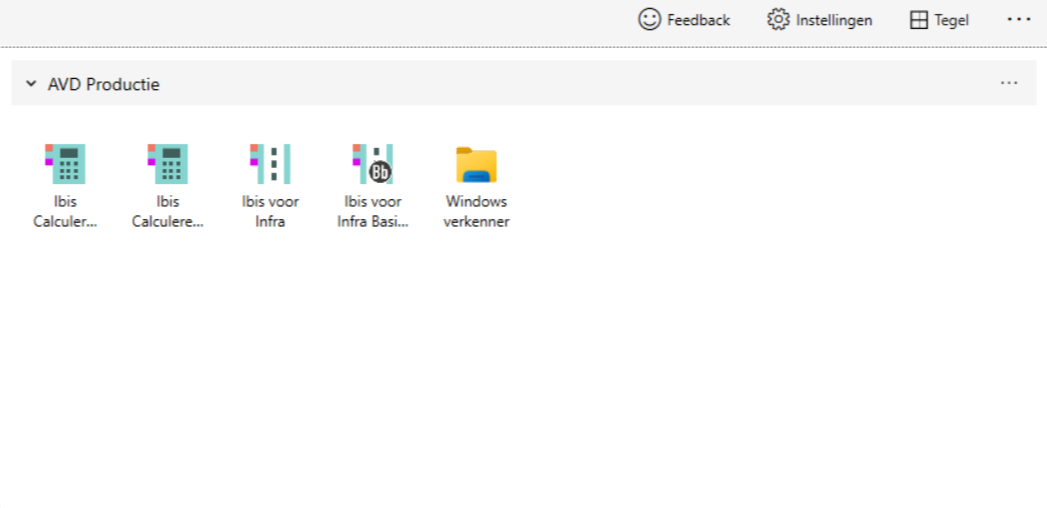Open the first app labeled "Ibis Calculer..."
The width and height of the screenshot is (1047, 508).
[x=65, y=186]
